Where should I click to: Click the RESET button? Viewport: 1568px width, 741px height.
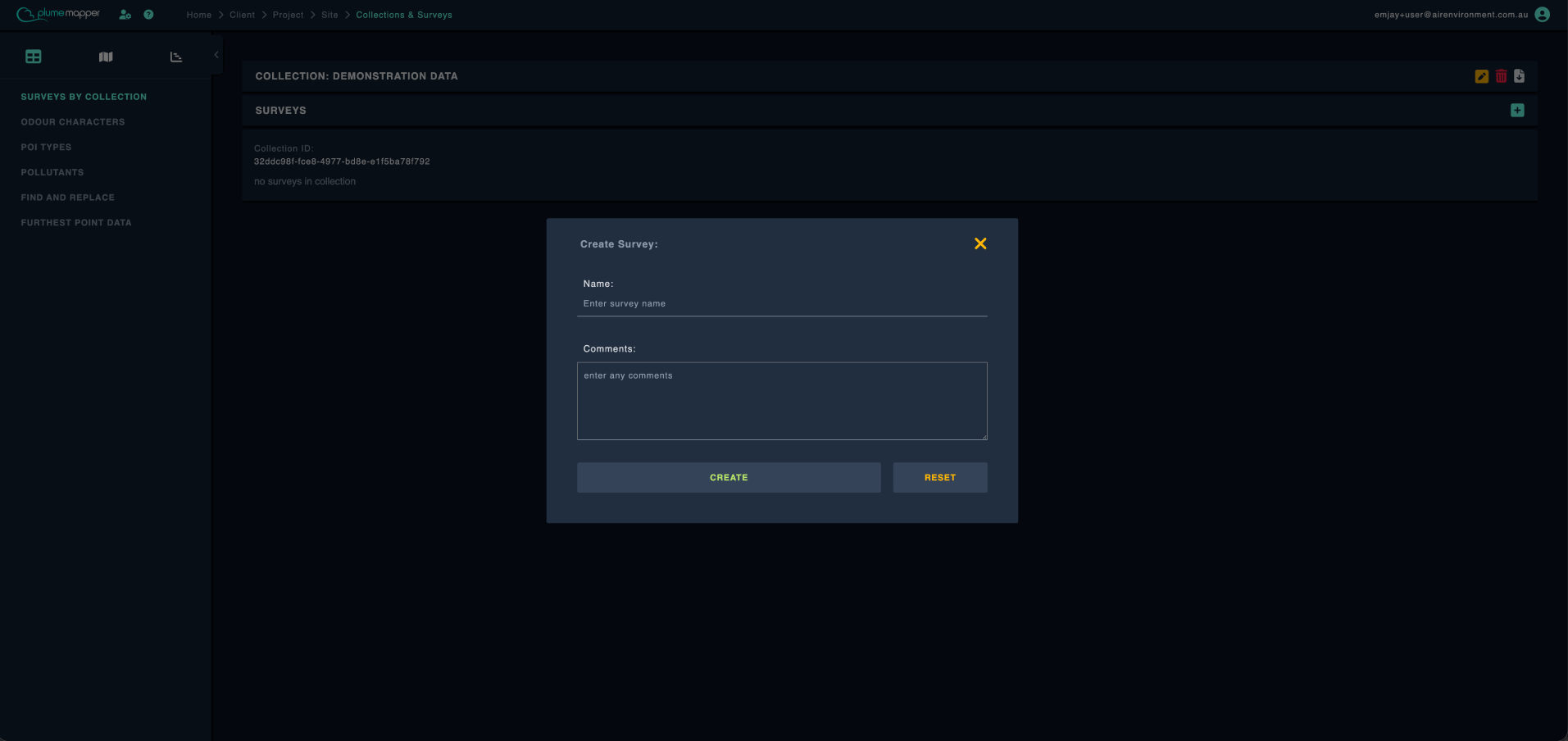point(940,478)
